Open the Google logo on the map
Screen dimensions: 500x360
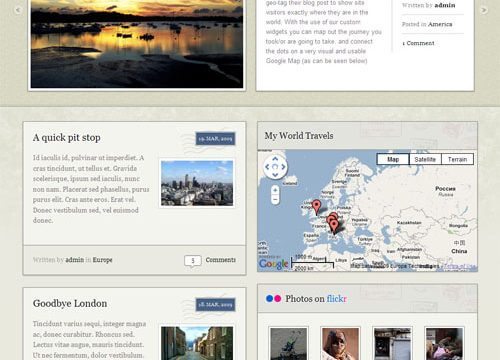pos(273,264)
